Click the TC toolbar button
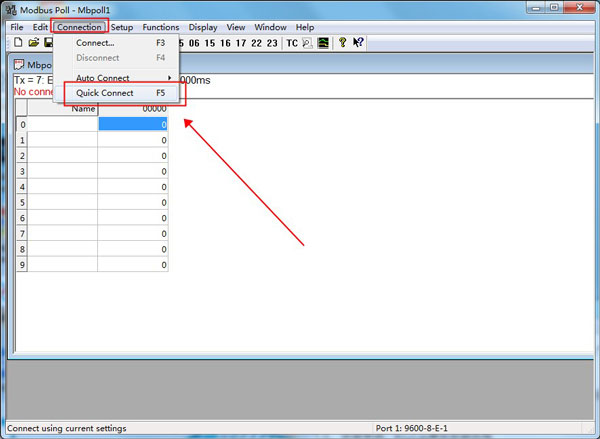Viewport: 600px width, 439px height. [291, 43]
